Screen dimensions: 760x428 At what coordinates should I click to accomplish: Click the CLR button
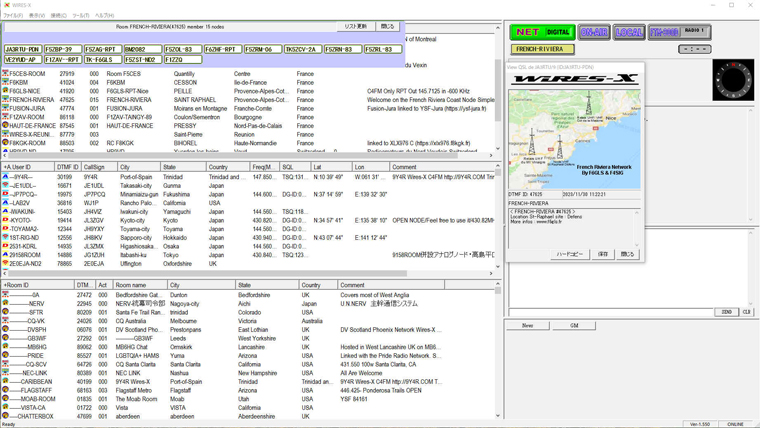[x=746, y=312]
